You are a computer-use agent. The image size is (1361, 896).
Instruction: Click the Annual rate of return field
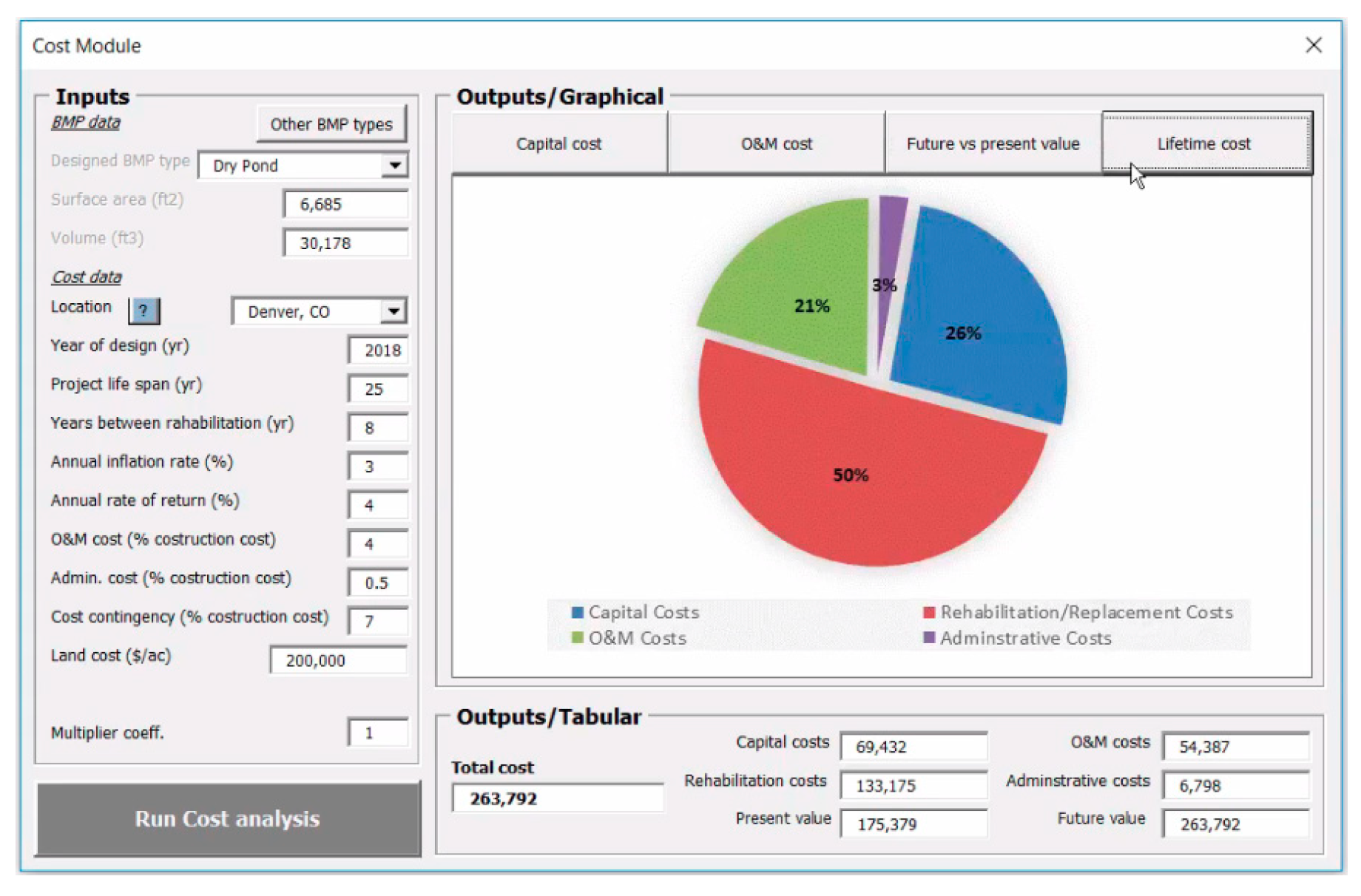[378, 505]
